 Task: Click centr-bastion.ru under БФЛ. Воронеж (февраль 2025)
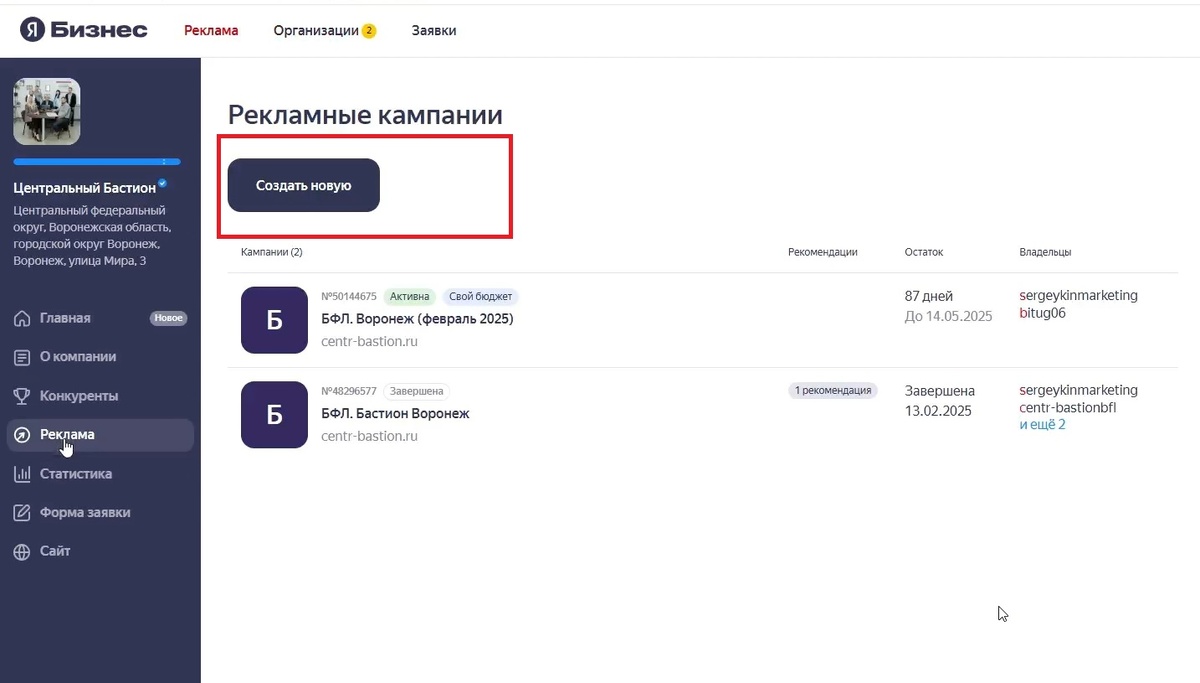tap(369, 341)
